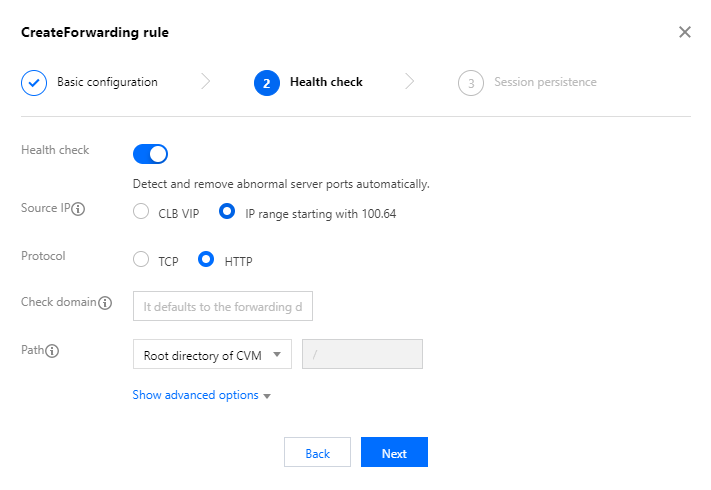The image size is (711, 490).
Task: Click the Check domain input field
Action: click(223, 306)
